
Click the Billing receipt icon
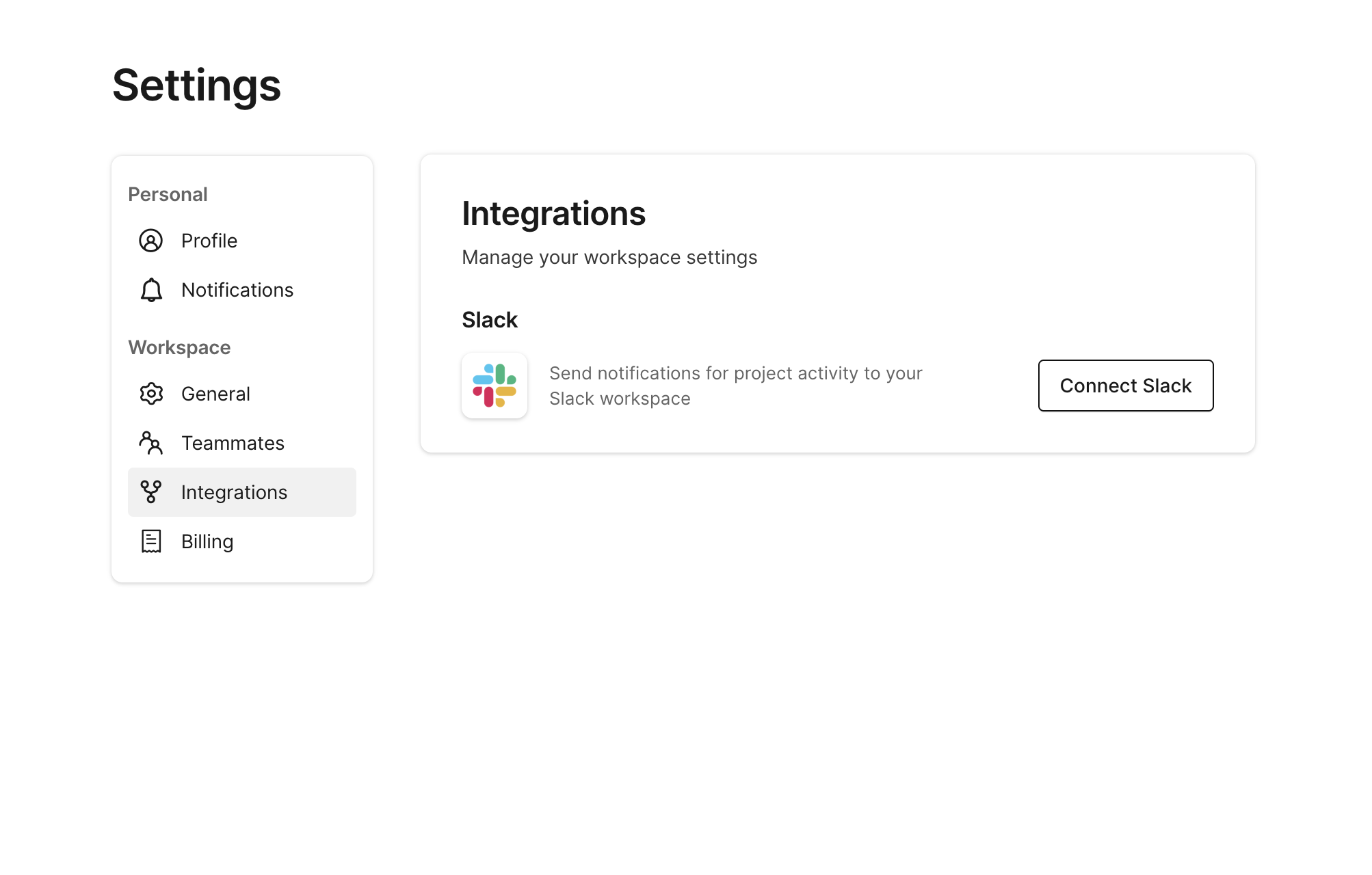click(150, 541)
